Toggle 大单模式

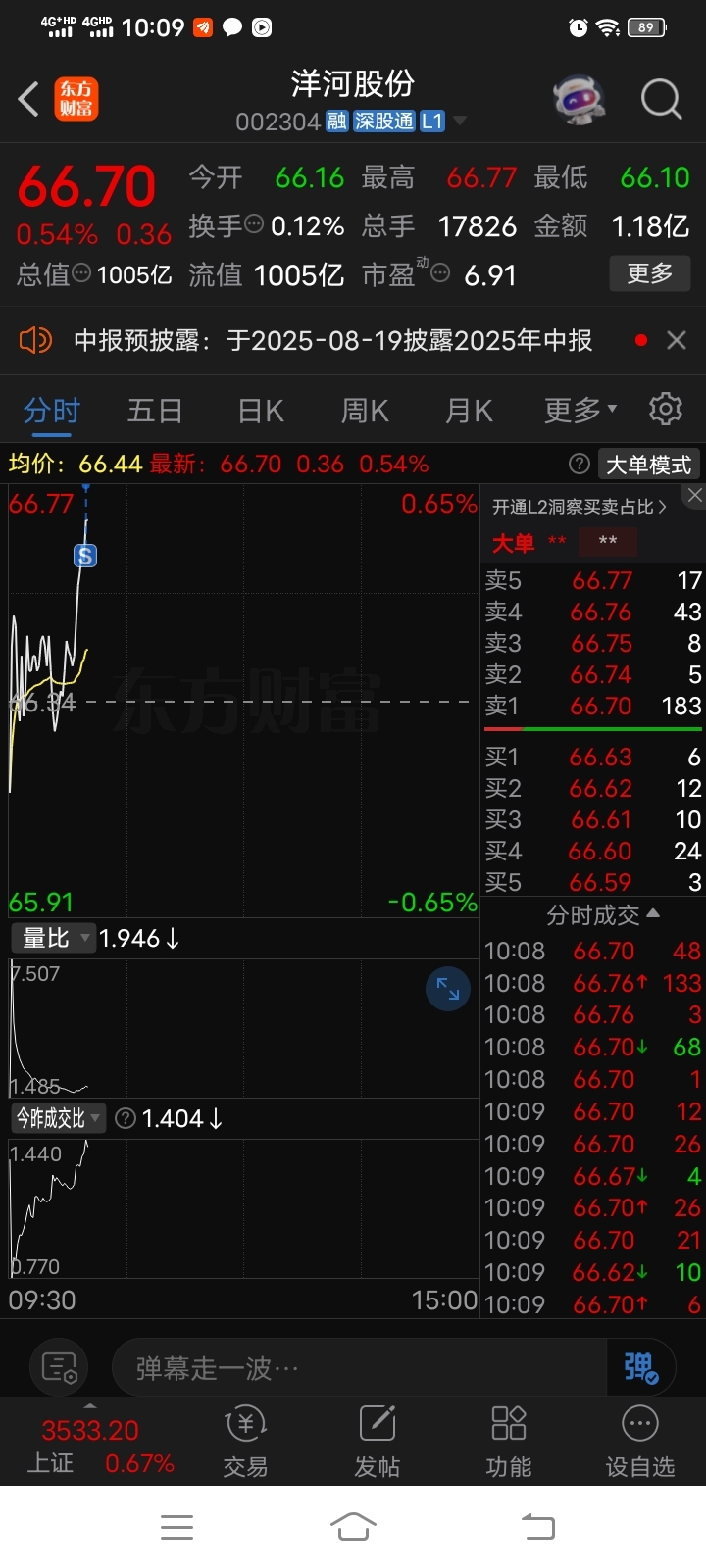tap(649, 464)
